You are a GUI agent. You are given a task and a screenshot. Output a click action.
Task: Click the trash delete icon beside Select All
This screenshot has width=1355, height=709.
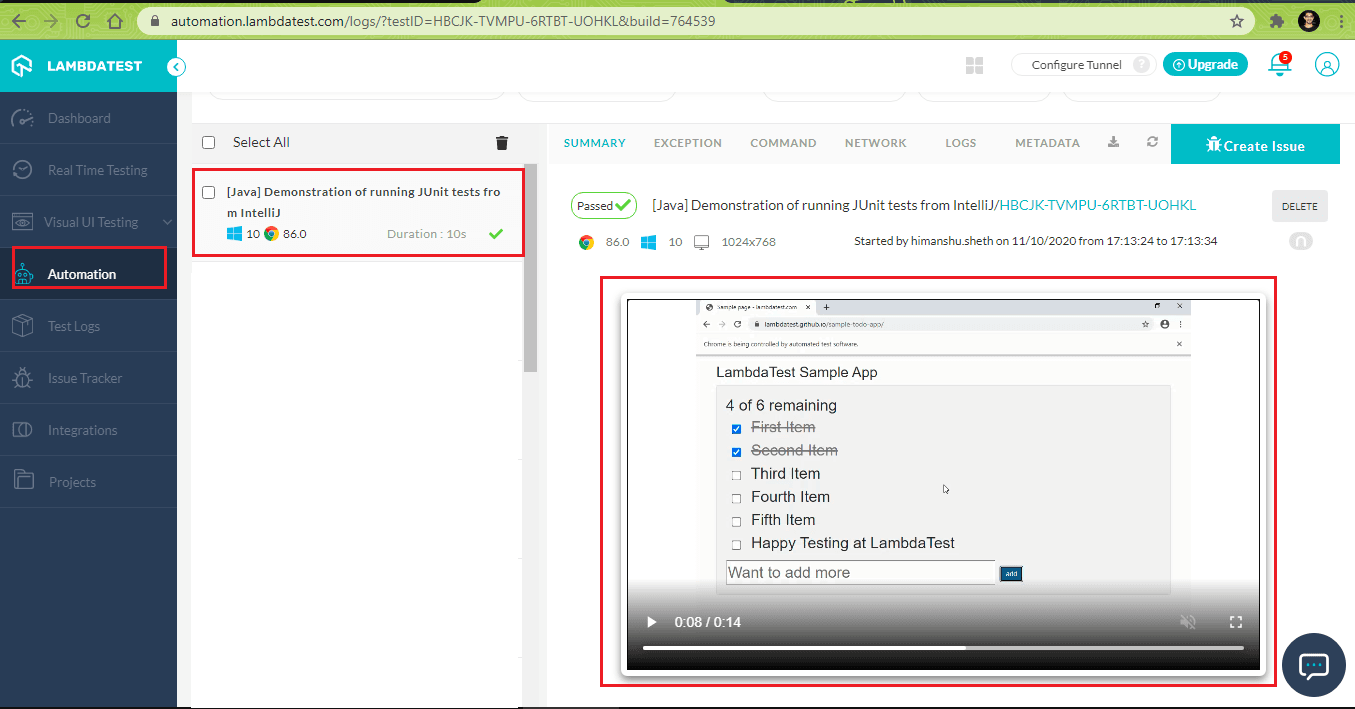[502, 143]
